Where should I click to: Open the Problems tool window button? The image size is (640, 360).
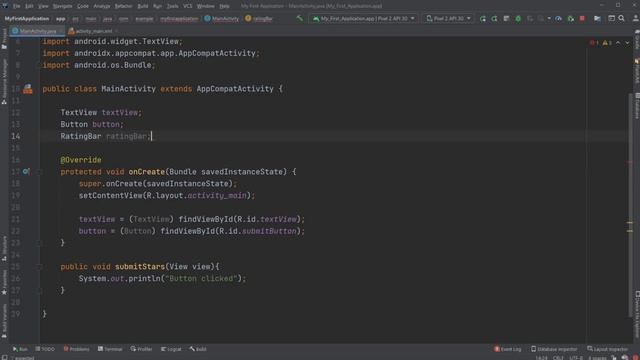(x=76, y=349)
